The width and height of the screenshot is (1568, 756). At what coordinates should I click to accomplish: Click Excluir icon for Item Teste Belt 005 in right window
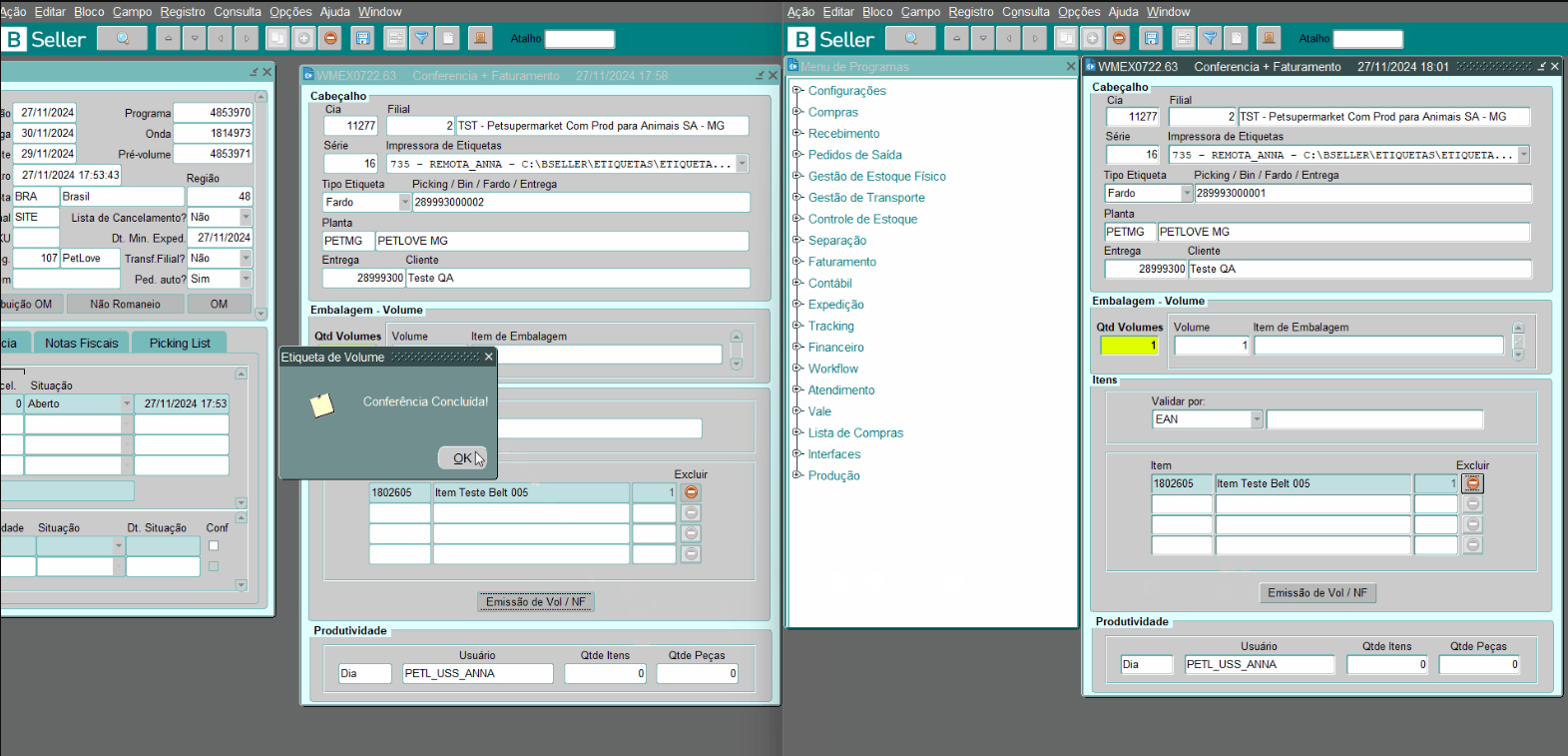click(1473, 483)
